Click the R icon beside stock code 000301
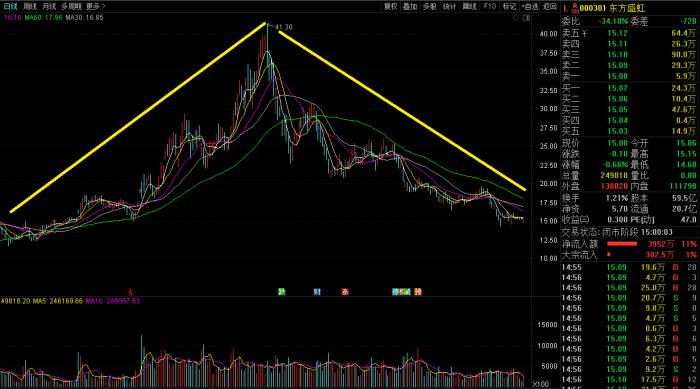This screenshot has width=700, height=389. (x=575, y=8)
